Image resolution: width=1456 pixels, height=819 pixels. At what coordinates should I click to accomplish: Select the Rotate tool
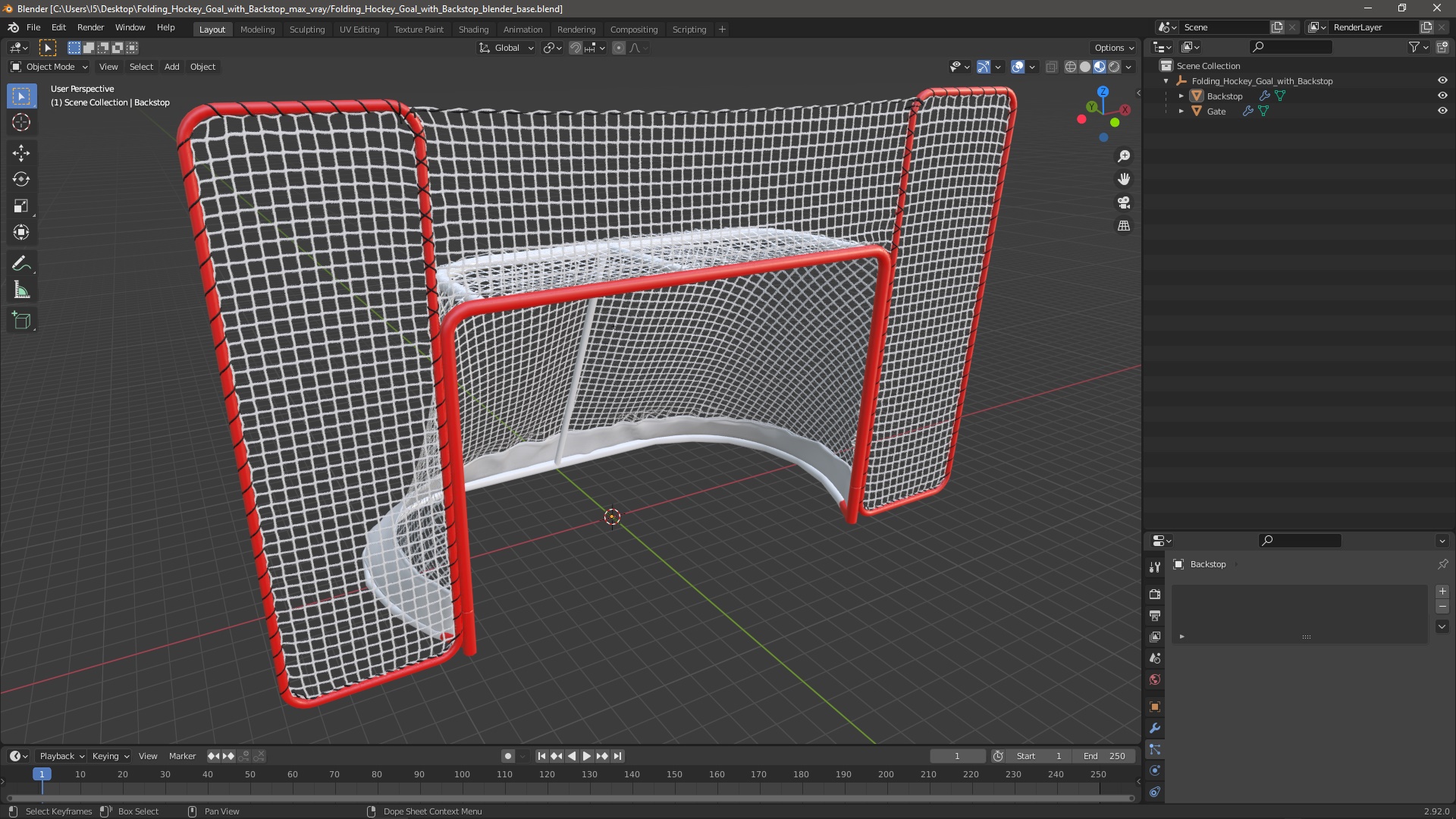click(20, 180)
